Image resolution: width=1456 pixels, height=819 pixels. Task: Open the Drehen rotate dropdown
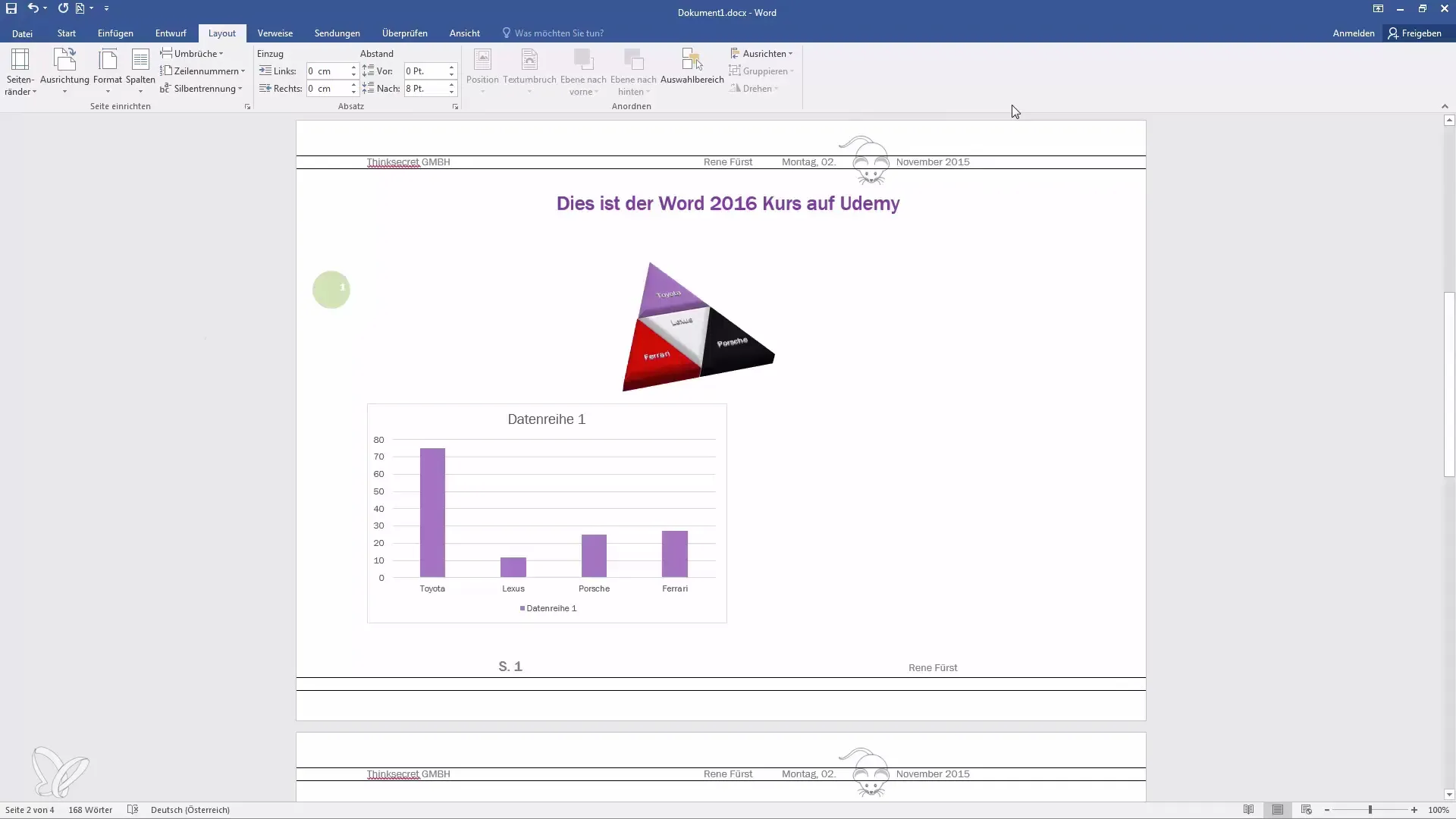coord(755,89)
